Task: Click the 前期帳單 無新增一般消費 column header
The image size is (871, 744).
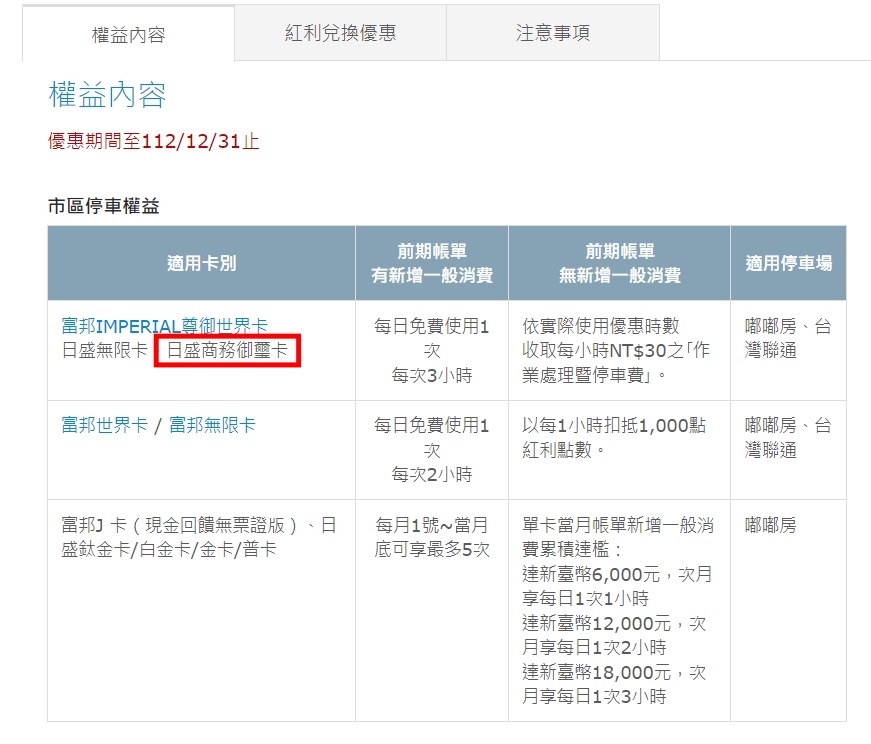Action: click(x=619, y=263)
